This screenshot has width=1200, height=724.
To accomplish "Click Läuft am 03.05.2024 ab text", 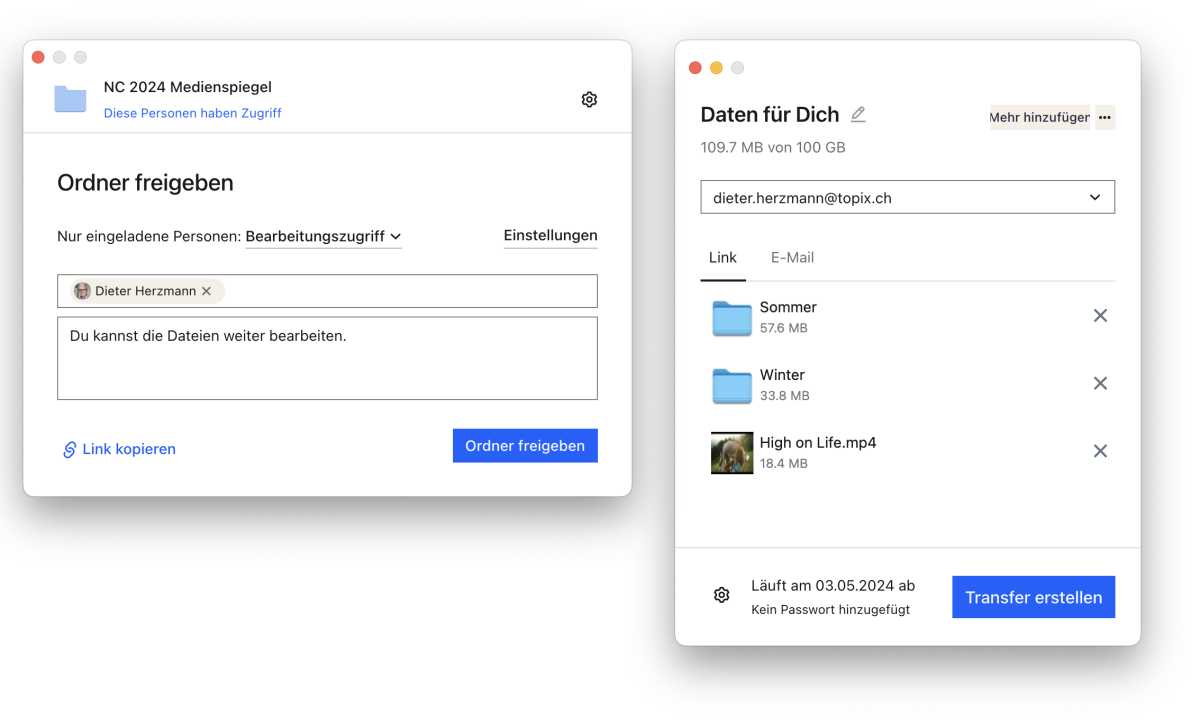I will tap(833, 585).
